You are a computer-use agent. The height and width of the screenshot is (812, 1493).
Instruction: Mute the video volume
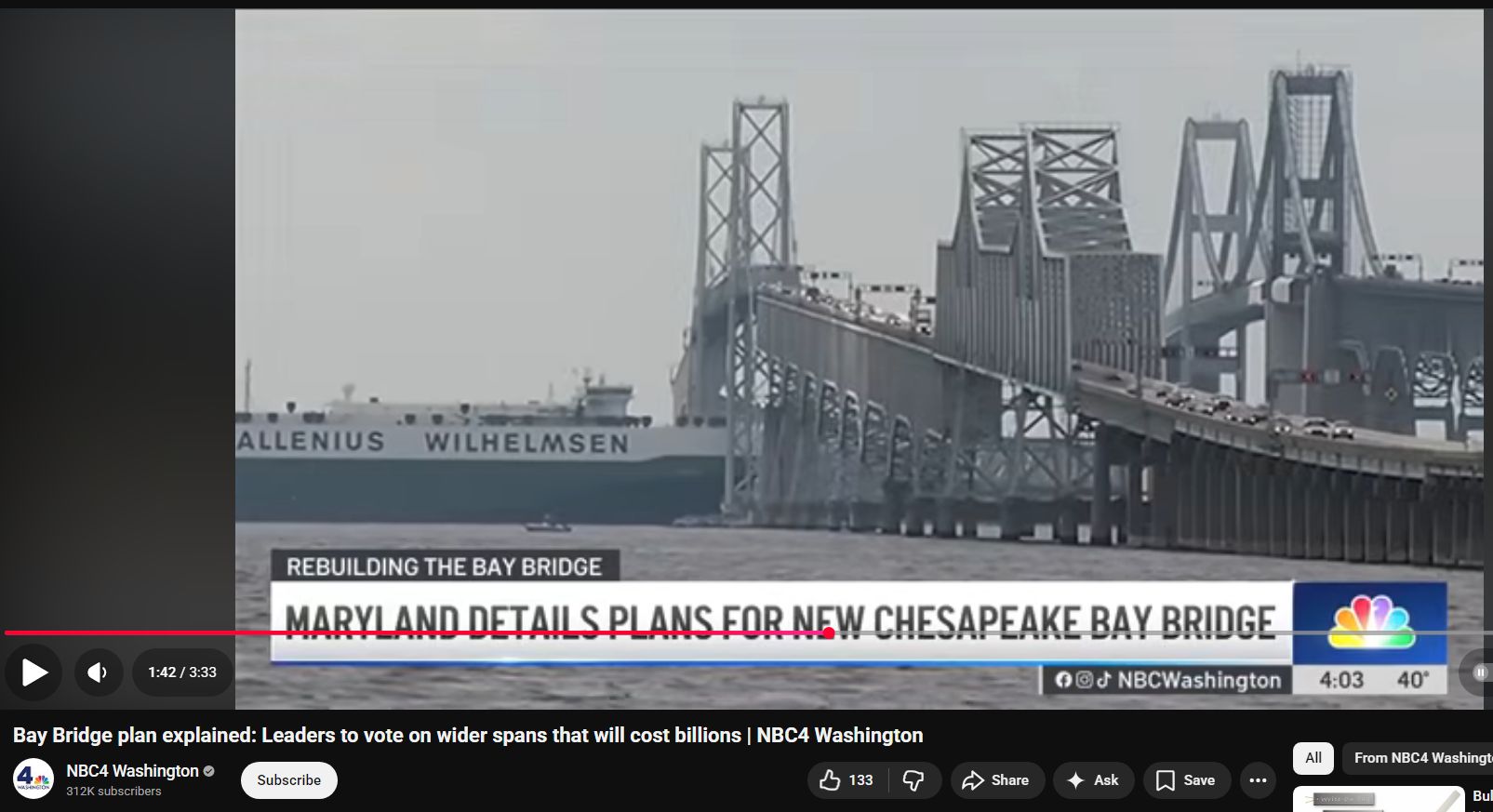(98, 672)
